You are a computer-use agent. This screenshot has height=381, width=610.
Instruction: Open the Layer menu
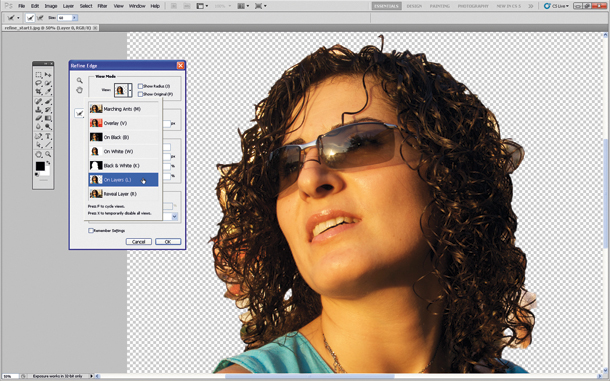point(68,6)
